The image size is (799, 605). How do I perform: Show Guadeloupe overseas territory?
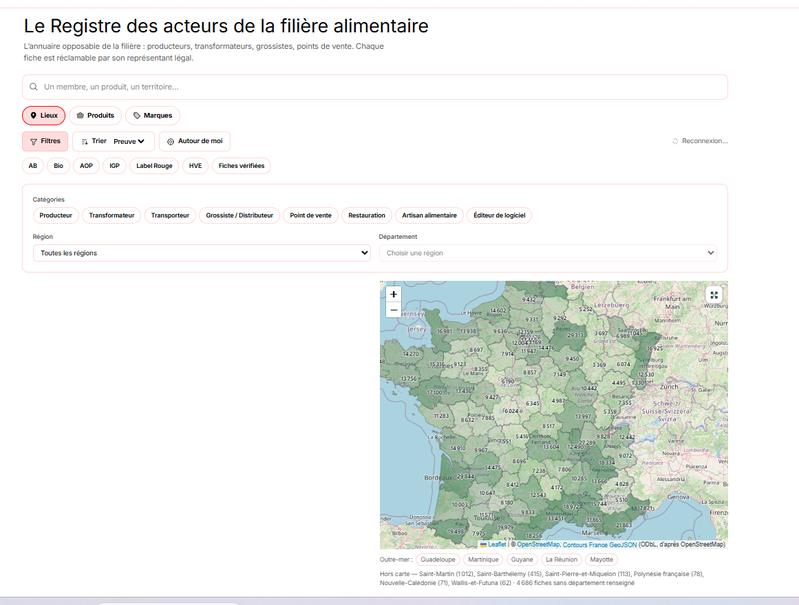pos(438,560)
